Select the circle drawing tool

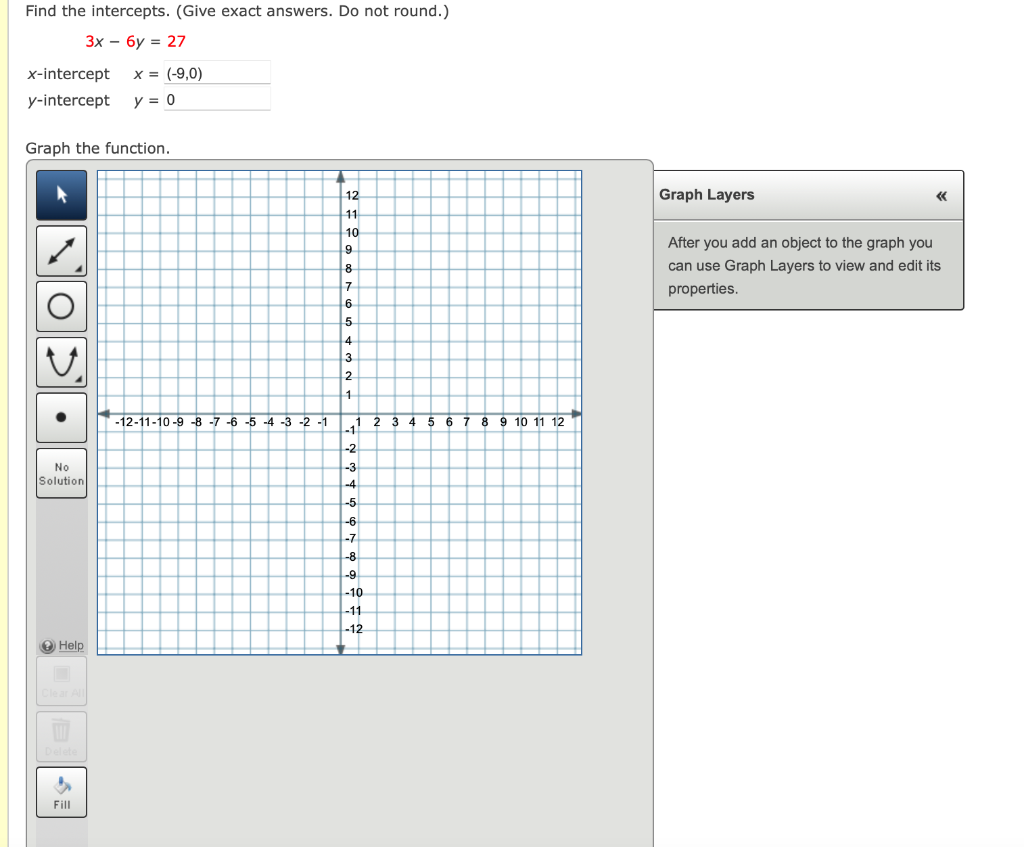[x=61, y=306]
